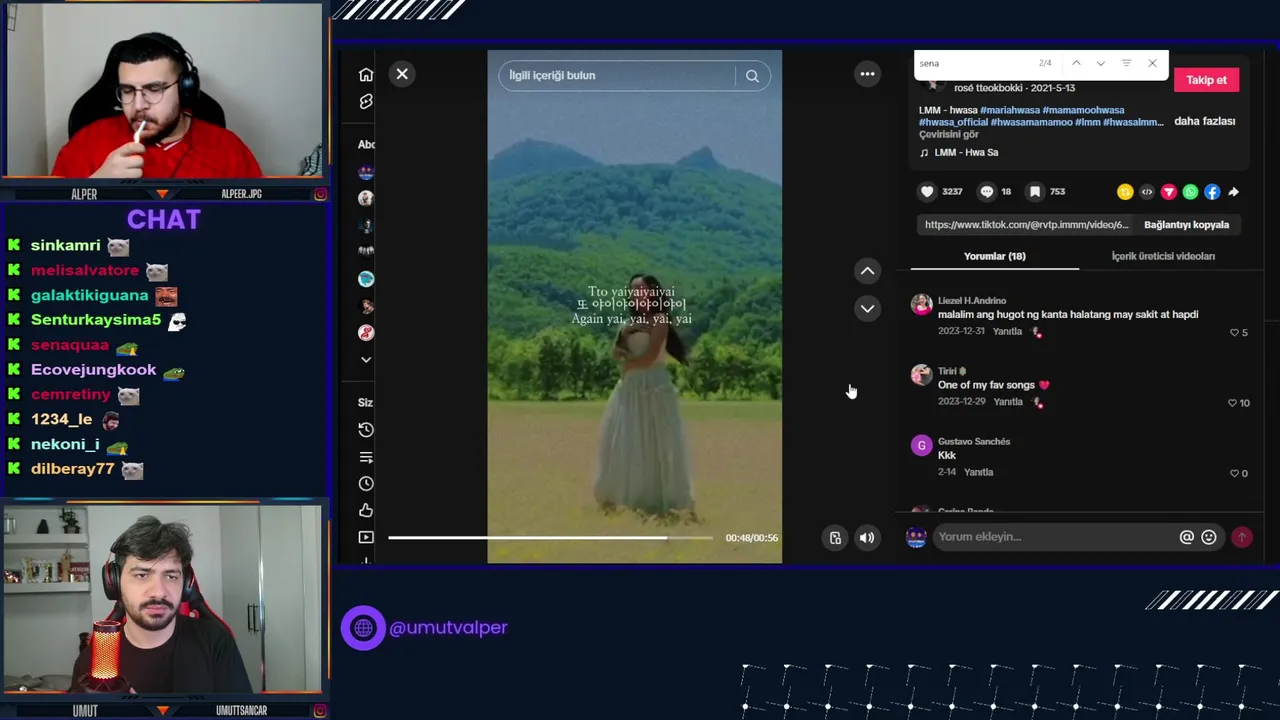Open the watch later clock icon
1280x720 pixels.
[x=366, y=484]
